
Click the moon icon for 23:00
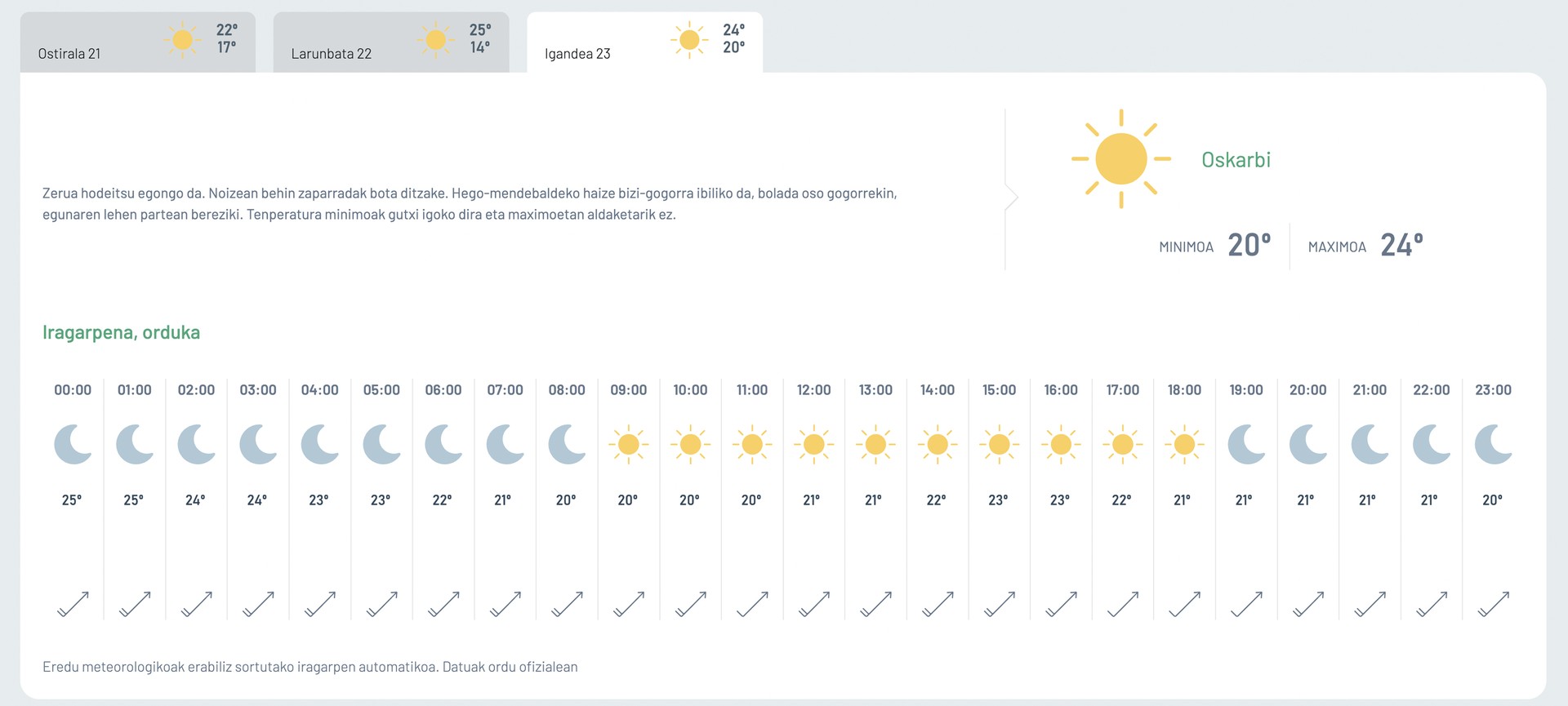(1494, 444)
